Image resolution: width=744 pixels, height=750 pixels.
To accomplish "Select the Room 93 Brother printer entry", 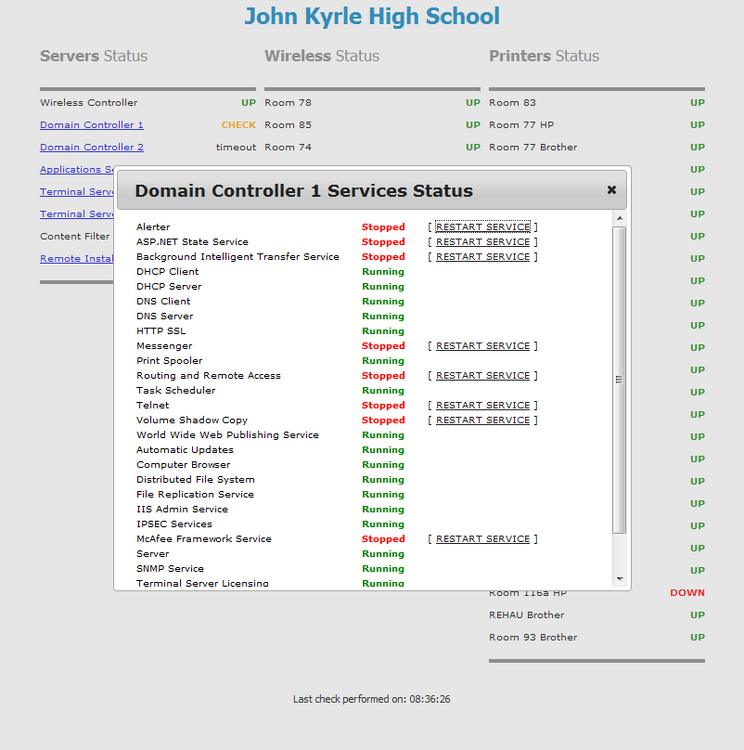I will click(x=597, y=637).
